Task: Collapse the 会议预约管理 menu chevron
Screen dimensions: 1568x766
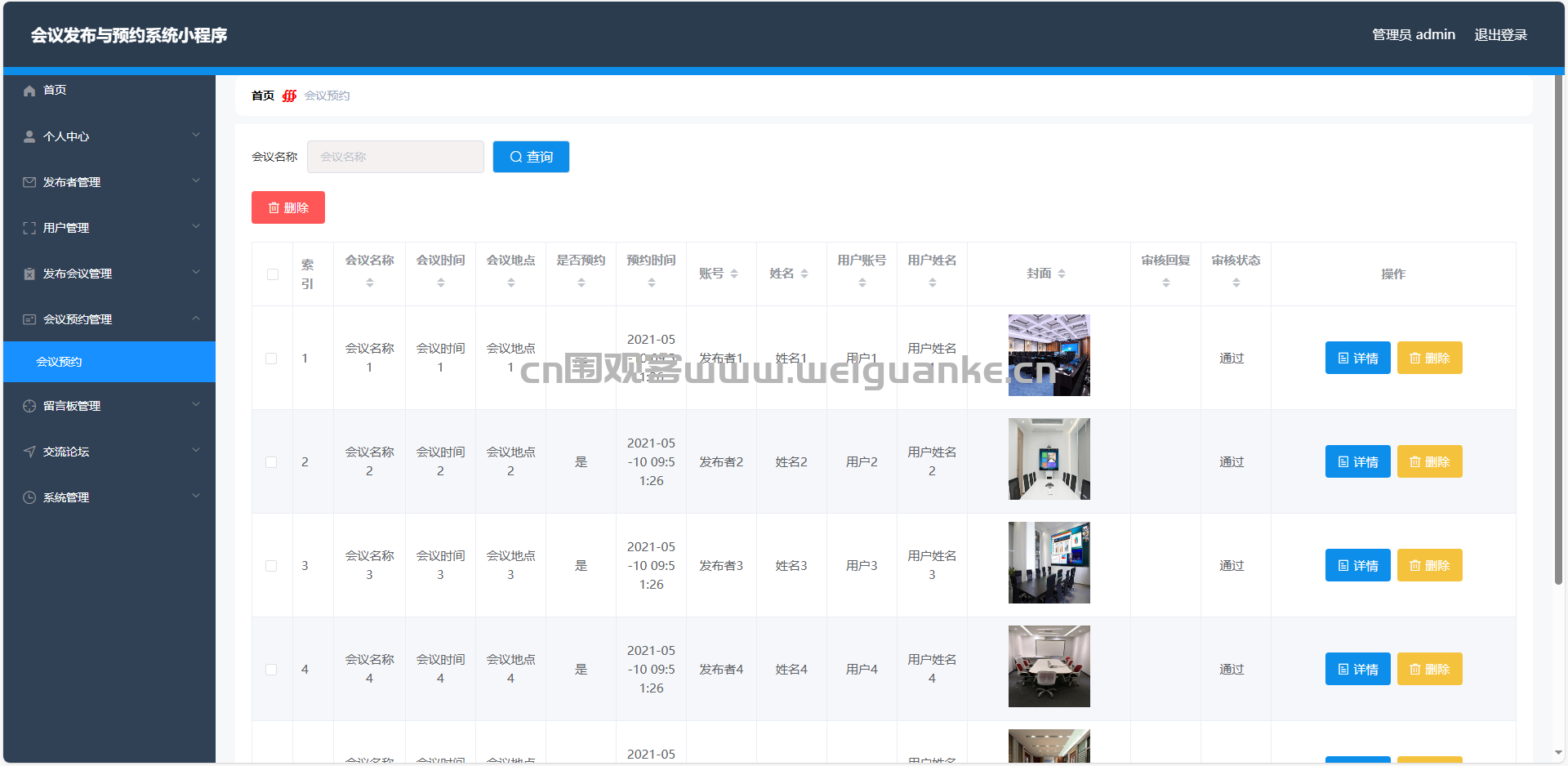Action: pos(196,318)
